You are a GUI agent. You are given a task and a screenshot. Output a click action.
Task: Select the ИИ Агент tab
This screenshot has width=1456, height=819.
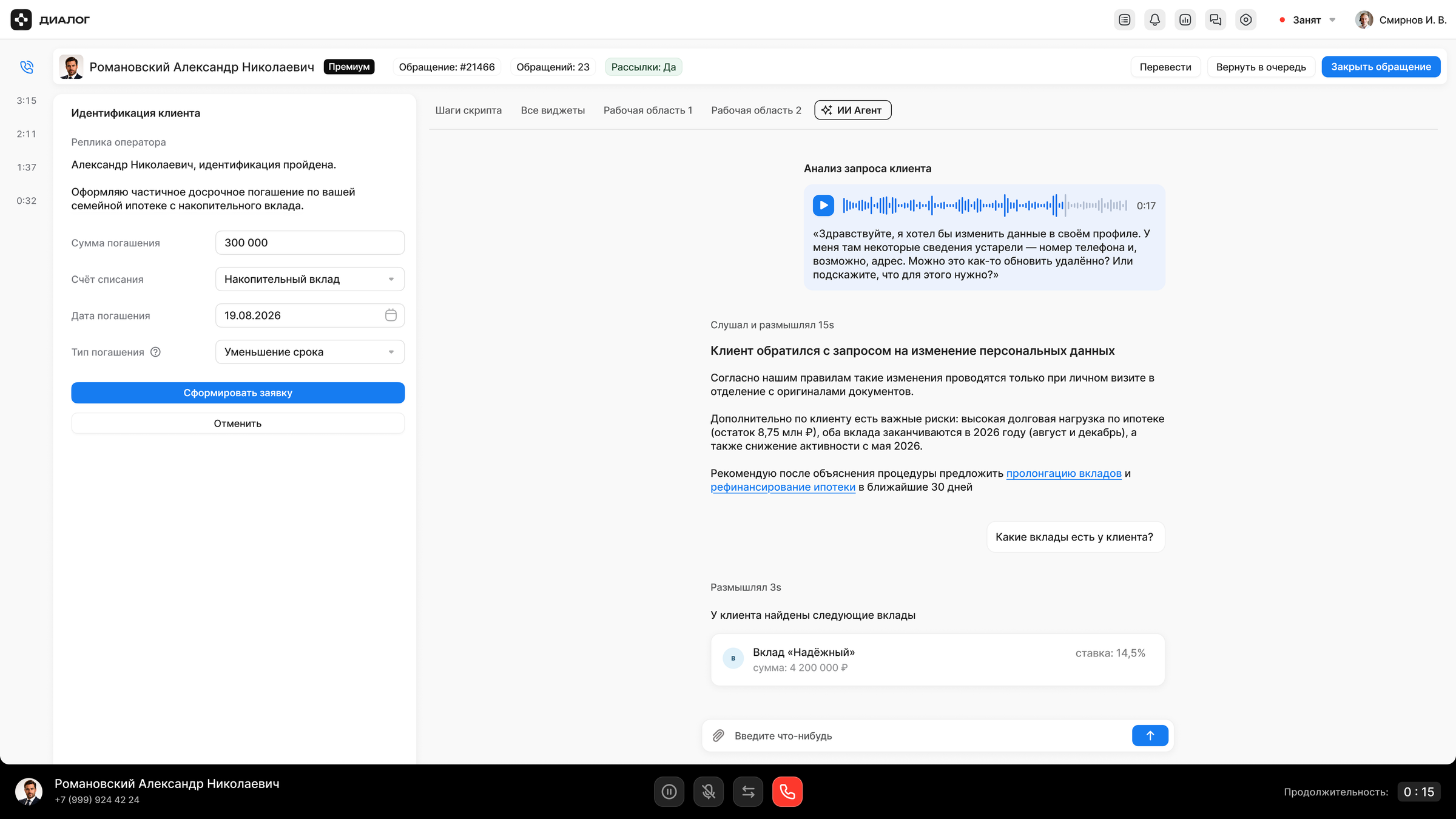click(x=852, y=110)
